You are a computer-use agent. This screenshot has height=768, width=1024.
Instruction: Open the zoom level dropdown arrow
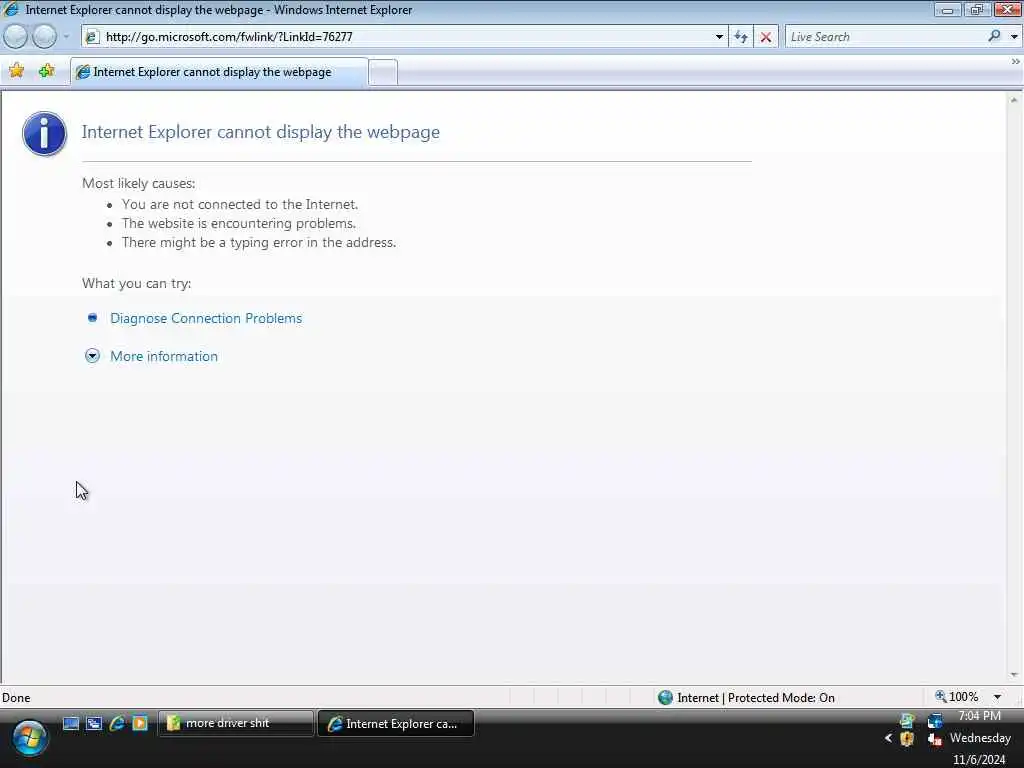(x=997, y=697)
